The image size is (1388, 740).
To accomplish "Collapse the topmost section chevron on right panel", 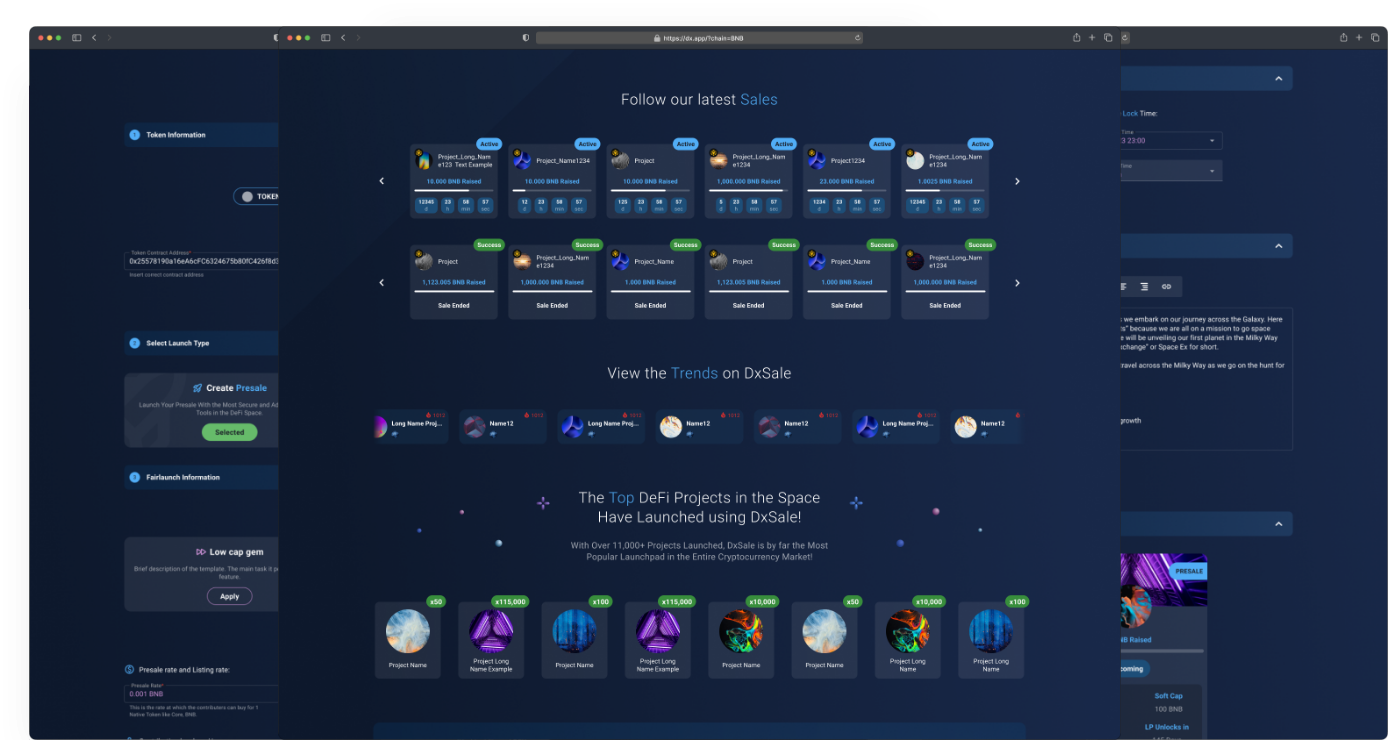I will tap(1277, 79).
